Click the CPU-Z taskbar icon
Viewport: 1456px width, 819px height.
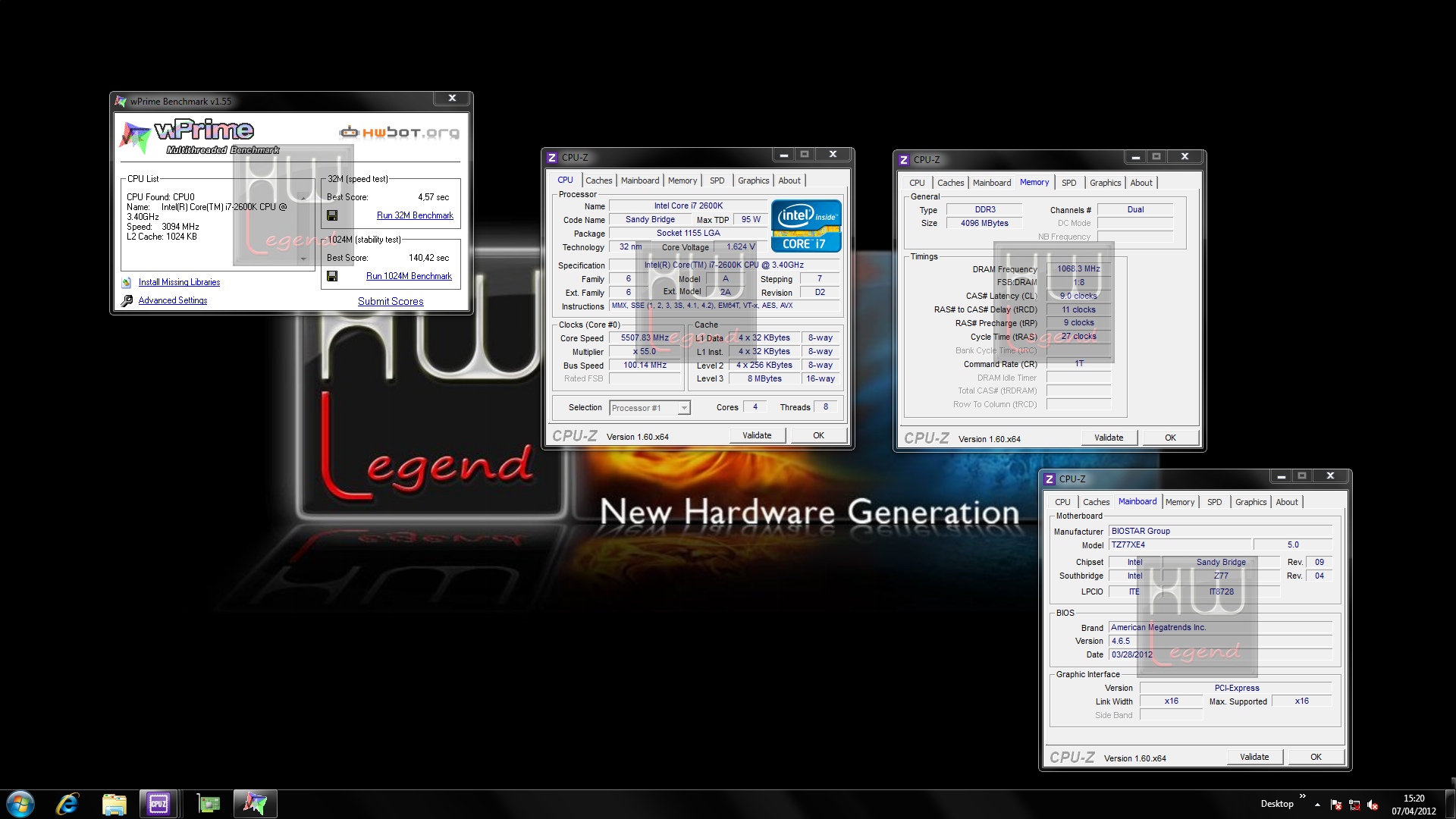click(x=158, y=804)
